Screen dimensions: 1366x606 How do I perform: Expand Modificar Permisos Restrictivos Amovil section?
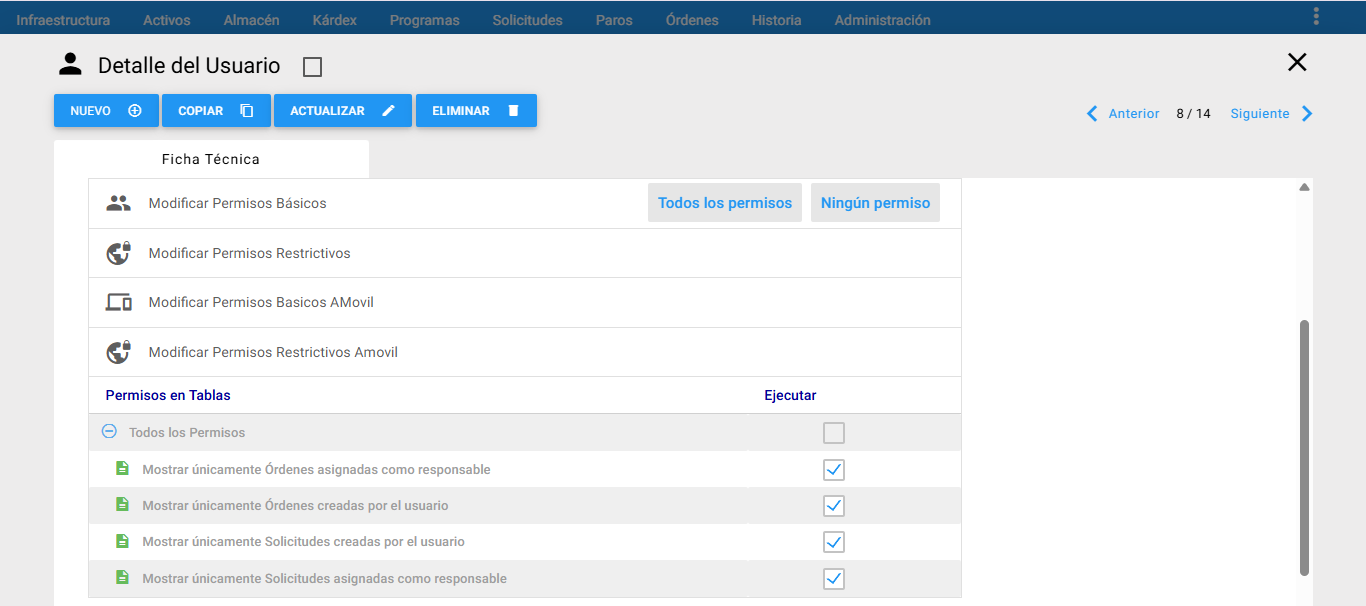524,352
